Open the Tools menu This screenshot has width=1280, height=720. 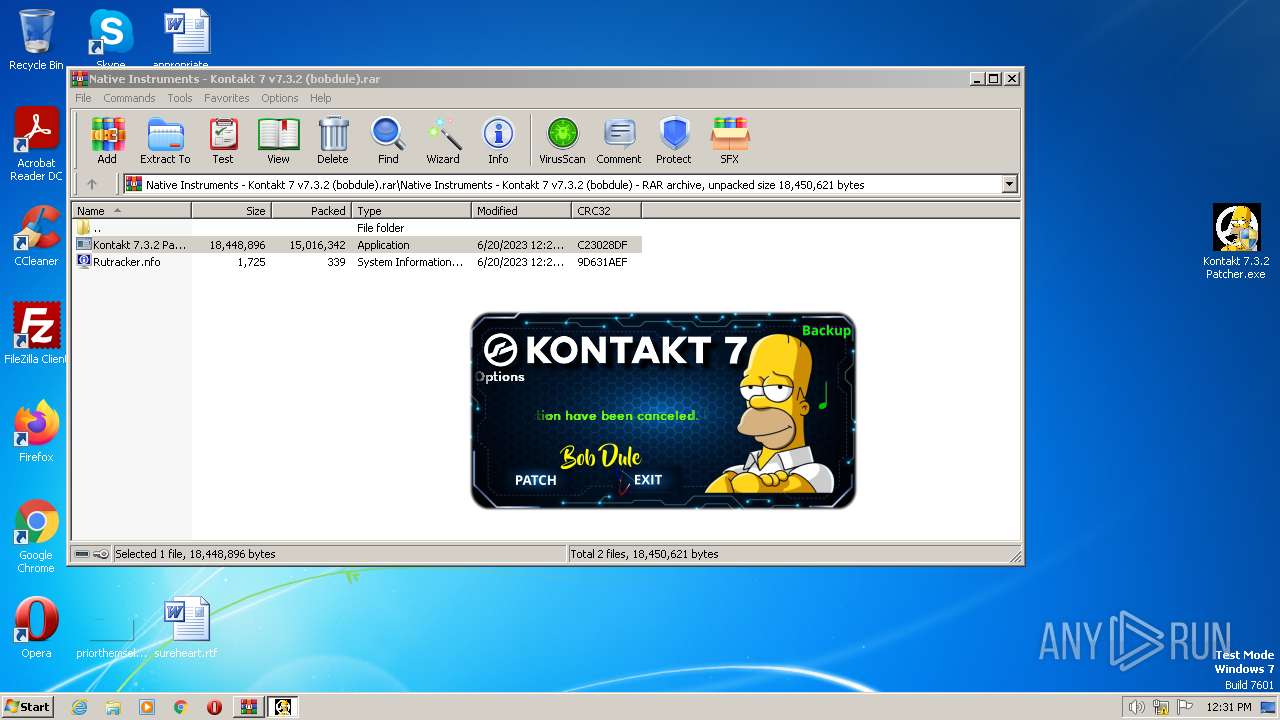180,98
